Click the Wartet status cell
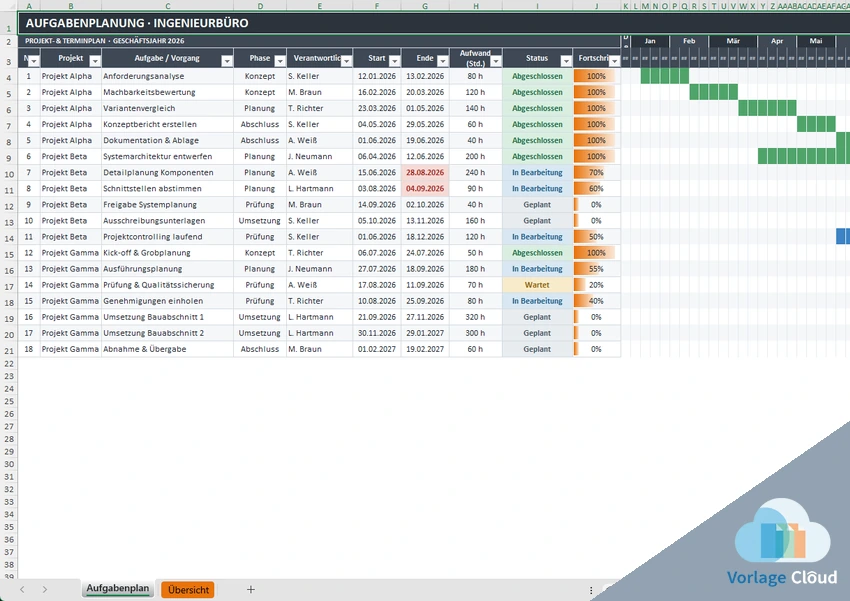The width and height of the screenshot is (850, 601). coord(537,285)
